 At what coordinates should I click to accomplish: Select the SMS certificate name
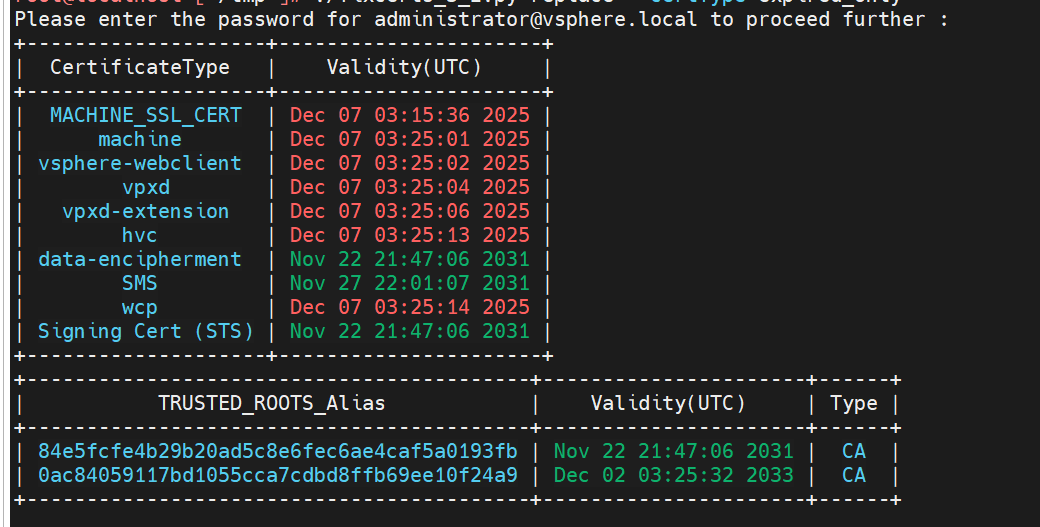tap(139, 283)
